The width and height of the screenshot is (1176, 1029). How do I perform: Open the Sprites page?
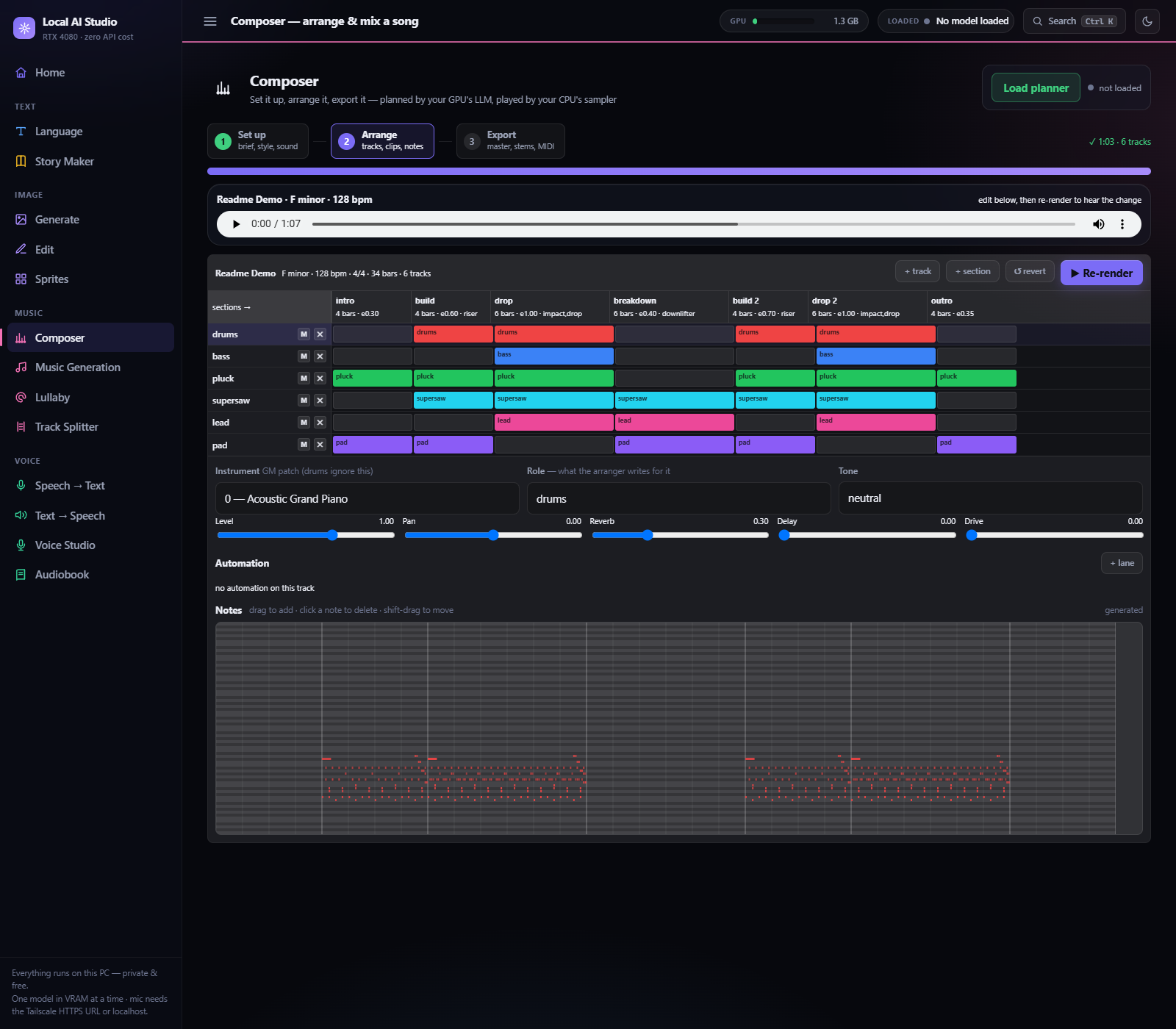pos(90,279)
